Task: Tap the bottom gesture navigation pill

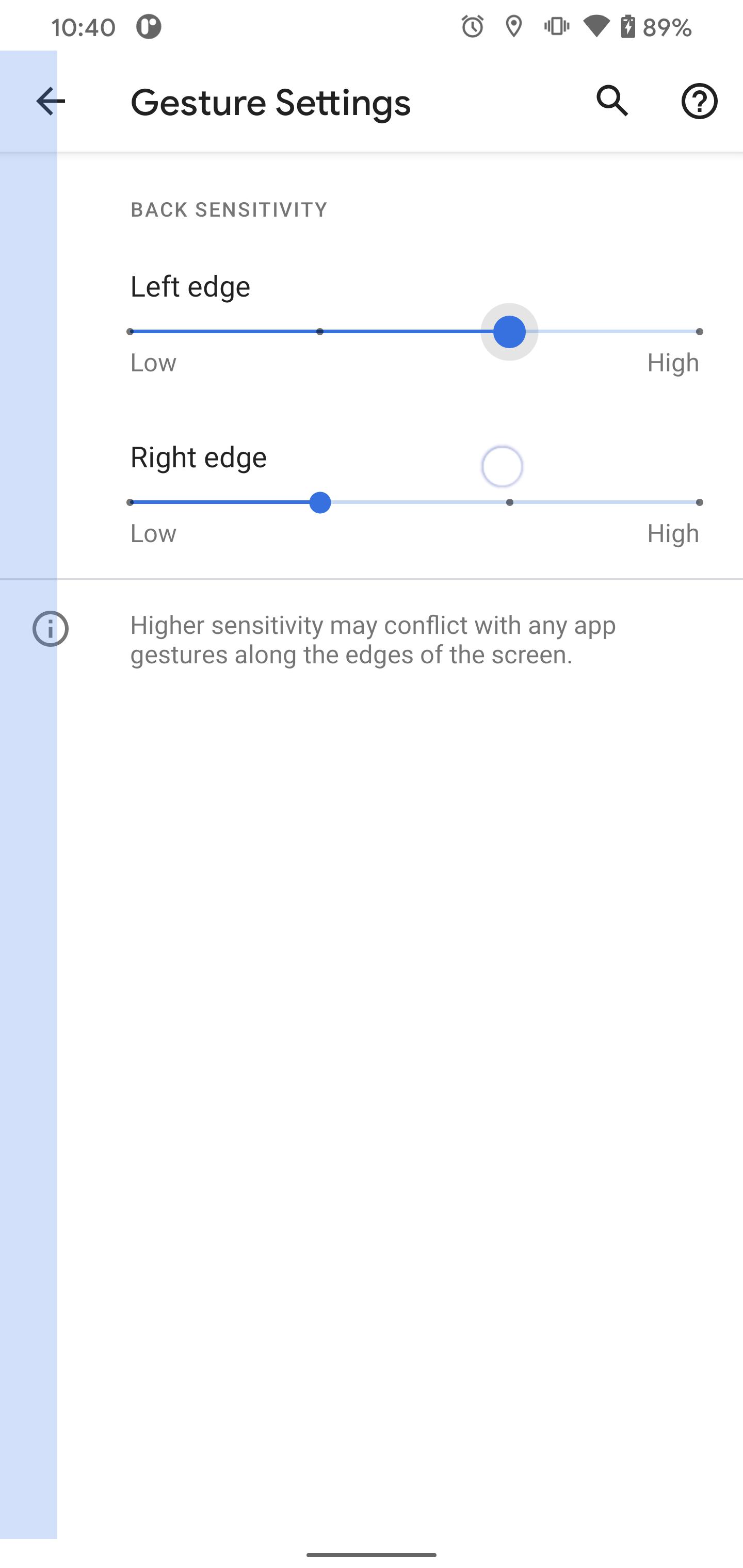Action: point(372,1554)
